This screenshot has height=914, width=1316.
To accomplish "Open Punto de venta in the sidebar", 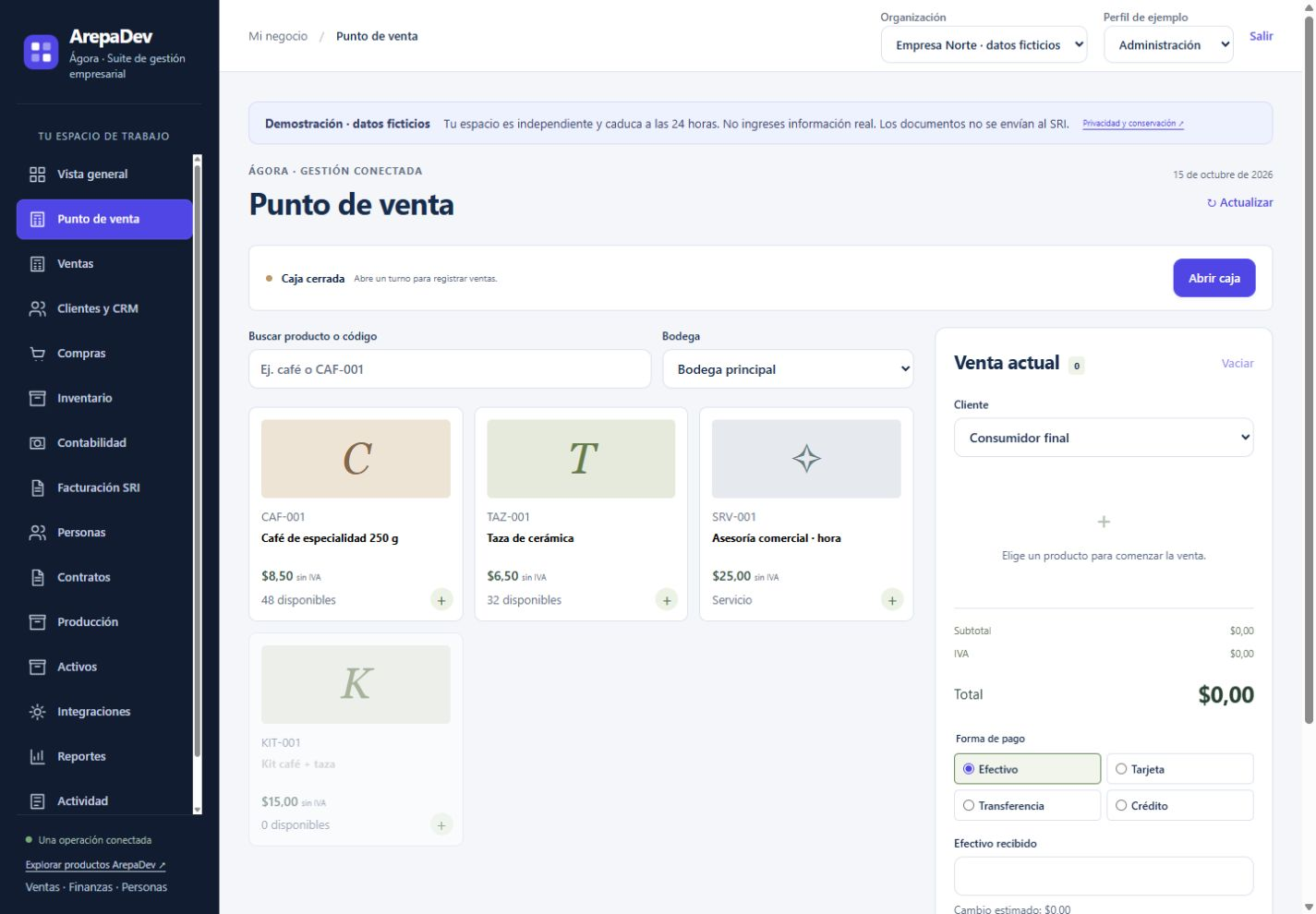I will click(104, 220).
